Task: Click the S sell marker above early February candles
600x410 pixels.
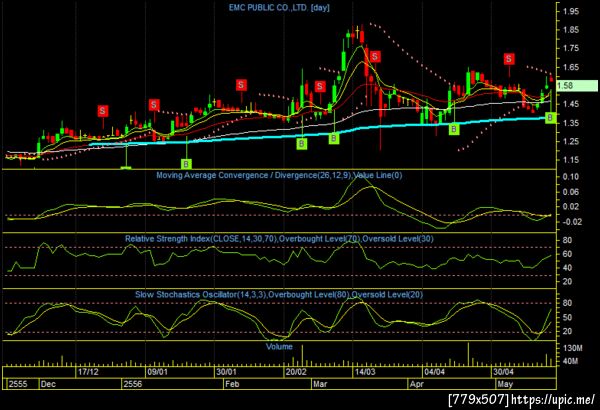Action: click(241, 85)
